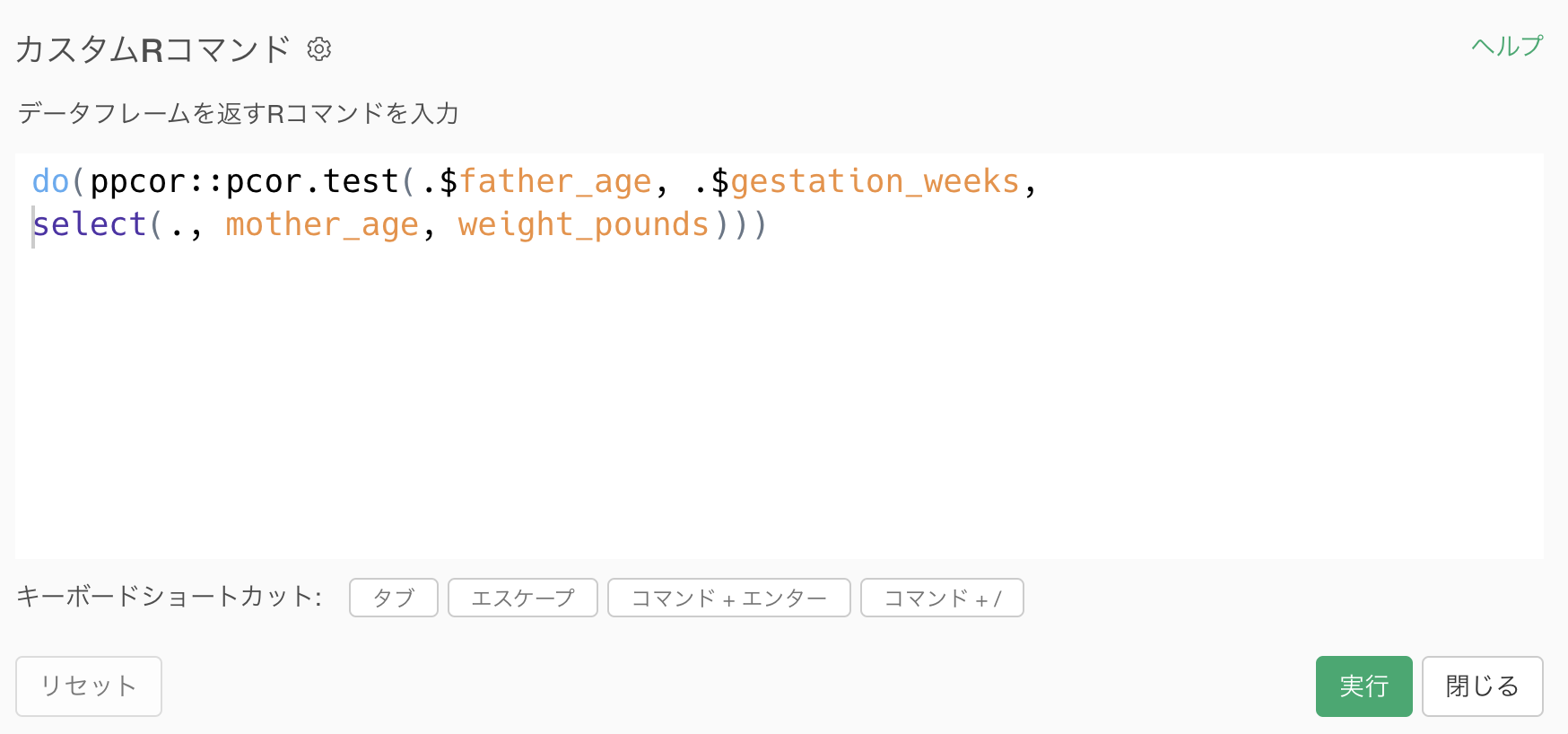The width and height of the screenshot is (1568, 734).
Task: Click the 実行 button to run
Action: click(1363, 686)
